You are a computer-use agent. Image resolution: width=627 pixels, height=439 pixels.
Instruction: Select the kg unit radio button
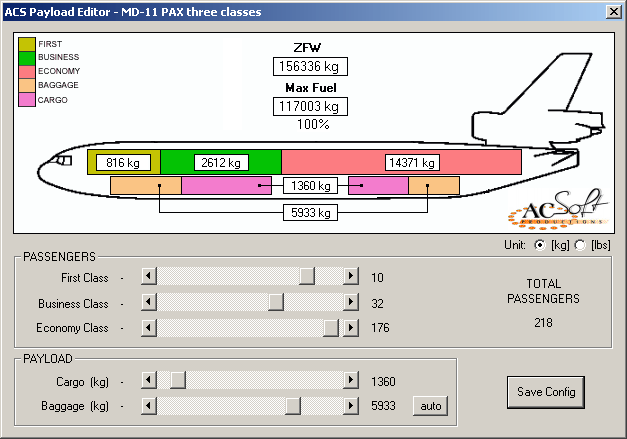(539, 245)
